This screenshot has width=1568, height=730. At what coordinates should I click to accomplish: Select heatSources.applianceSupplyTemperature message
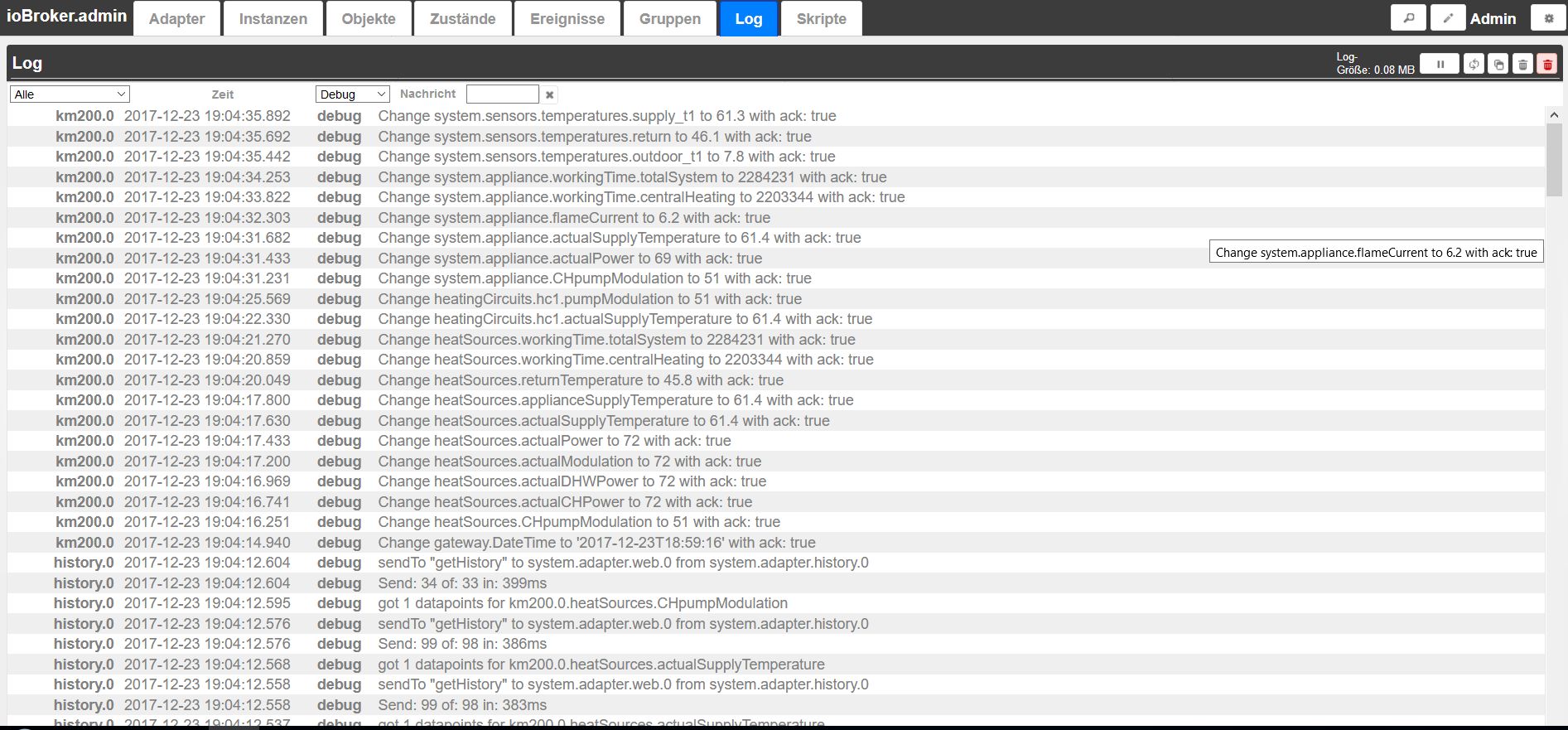pos(615,400)
